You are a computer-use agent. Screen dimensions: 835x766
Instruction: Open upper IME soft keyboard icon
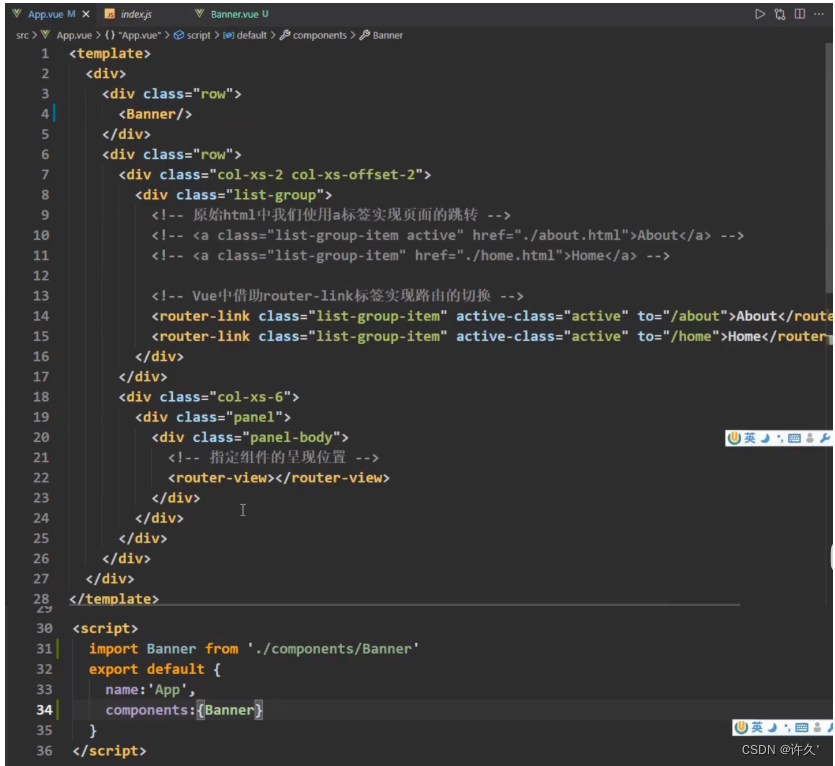pyautogui.click(x=794, y=438)
